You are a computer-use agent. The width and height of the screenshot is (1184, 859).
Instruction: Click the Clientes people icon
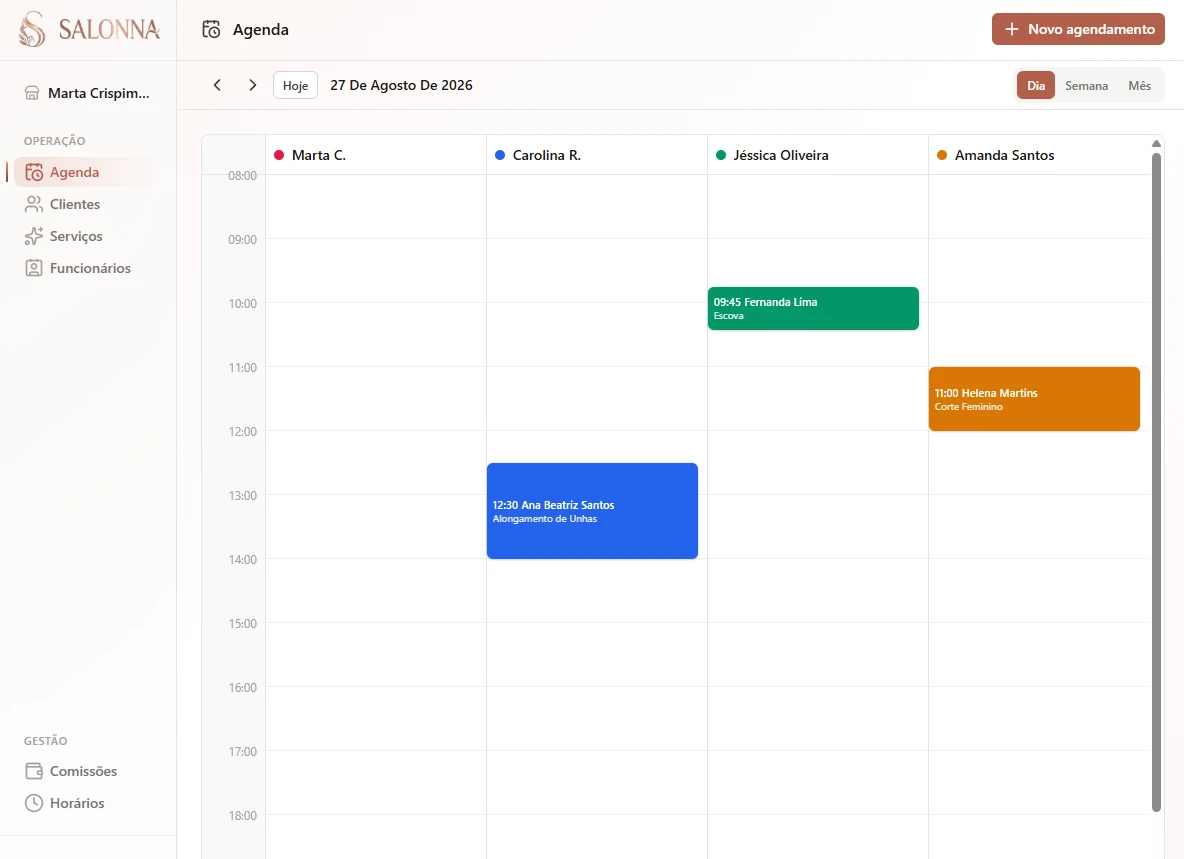(x=34, y=204)
